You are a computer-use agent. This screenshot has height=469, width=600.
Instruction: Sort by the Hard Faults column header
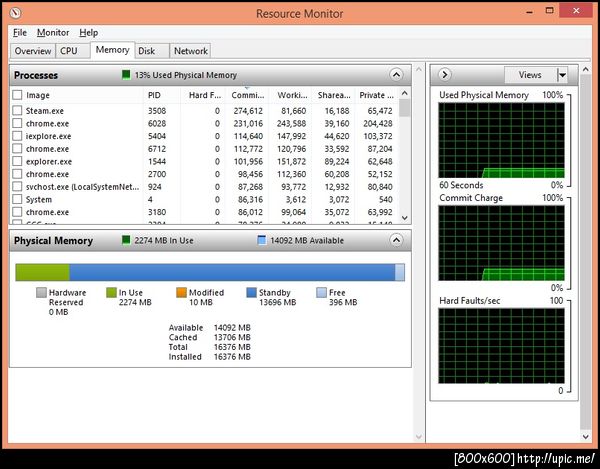tap(205, 95)
